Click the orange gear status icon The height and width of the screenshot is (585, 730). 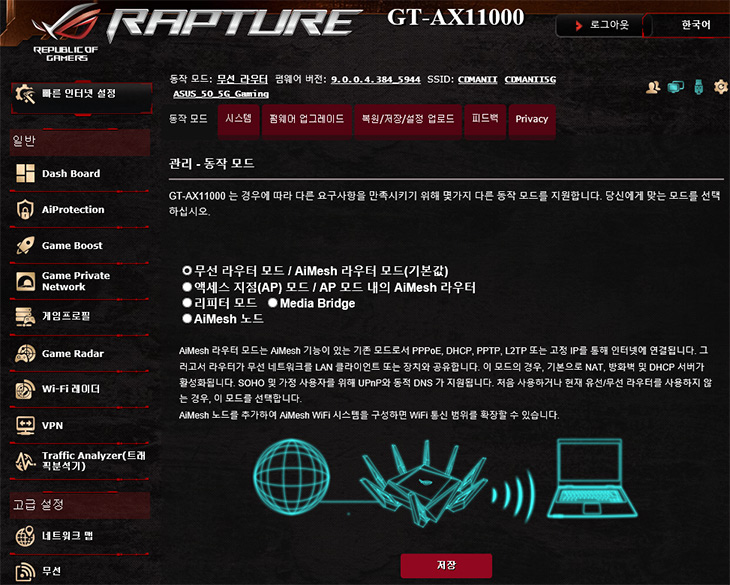(x=721, y=87)
